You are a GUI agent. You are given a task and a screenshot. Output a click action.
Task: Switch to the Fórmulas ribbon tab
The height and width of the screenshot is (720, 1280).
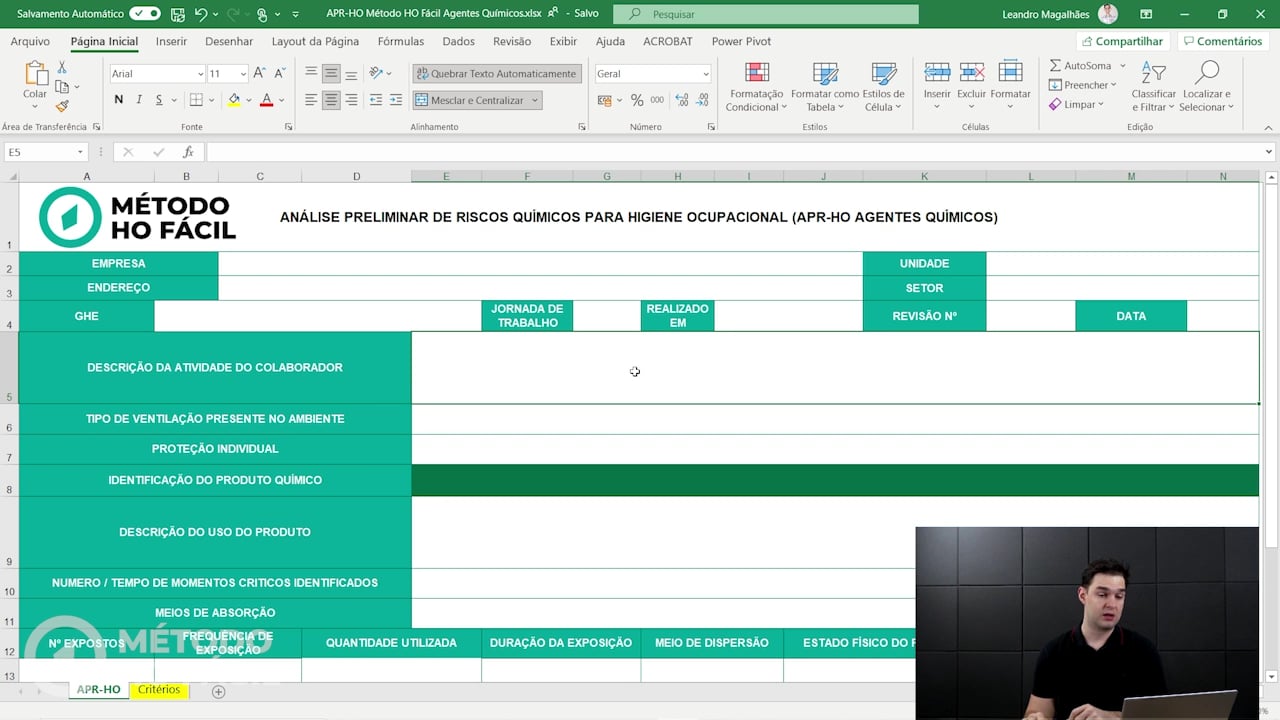point(401,41)
